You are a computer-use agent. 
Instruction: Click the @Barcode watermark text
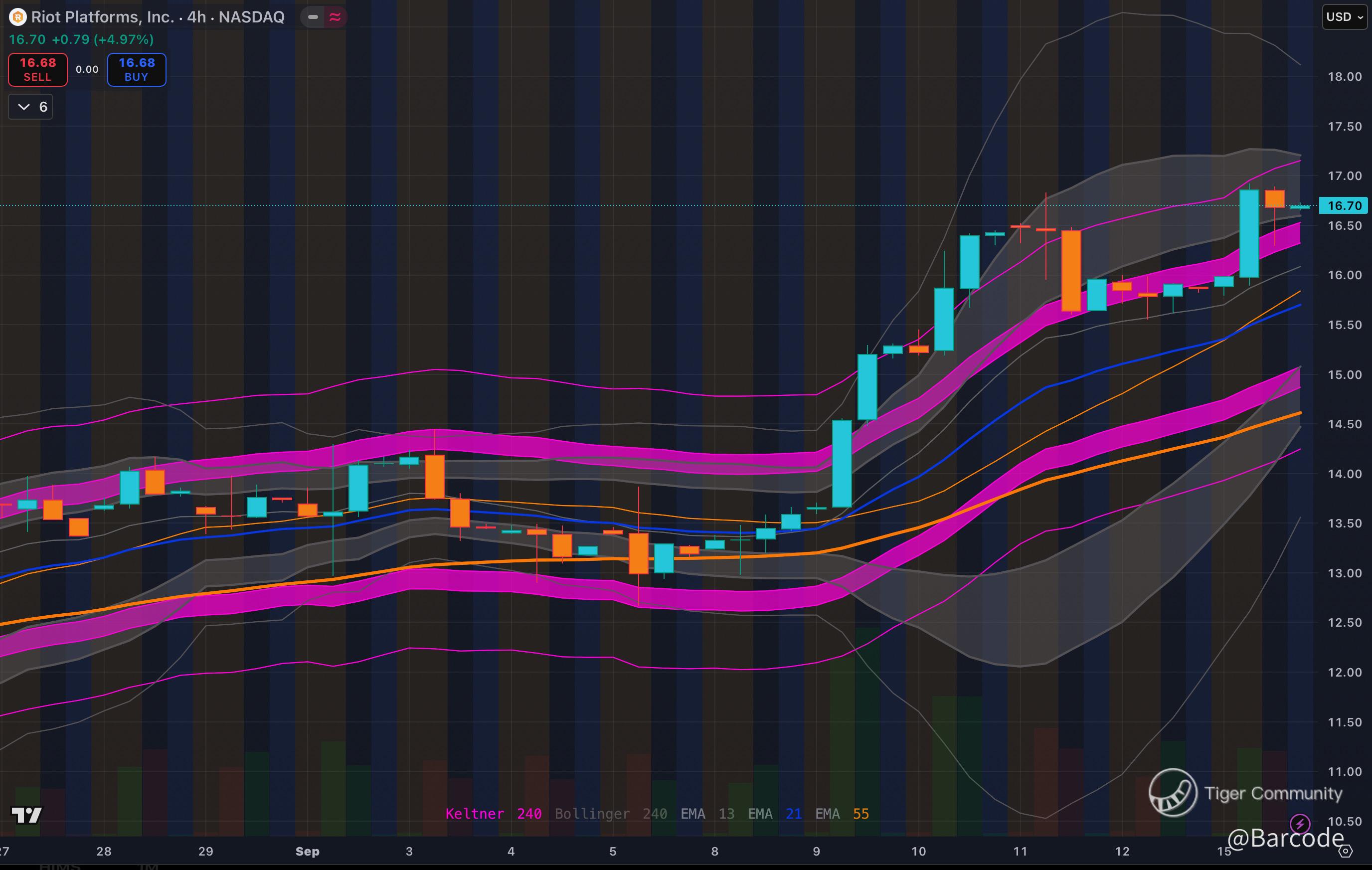click(1285, 838)
